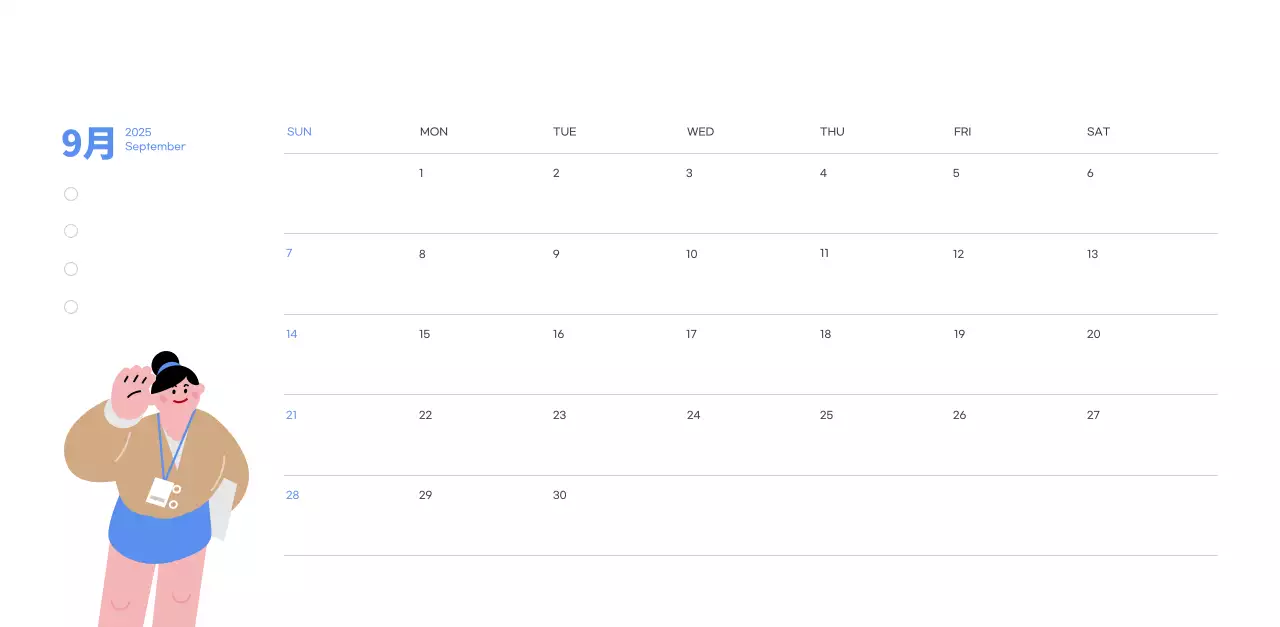
Task: Click the 9月 month heading
Action: coord(88,143)
